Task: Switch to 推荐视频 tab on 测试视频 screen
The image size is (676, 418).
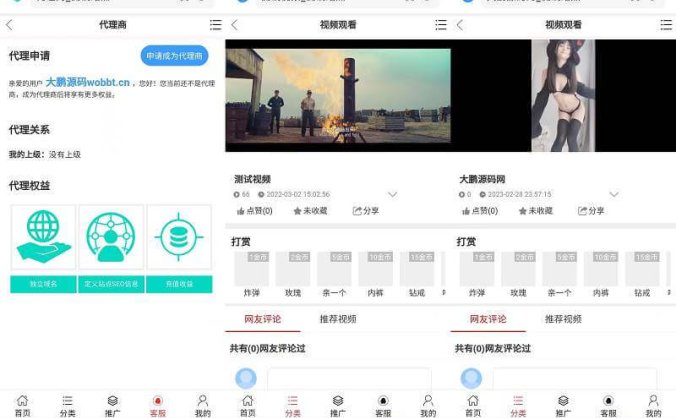Action: click(x=338, y=319)
